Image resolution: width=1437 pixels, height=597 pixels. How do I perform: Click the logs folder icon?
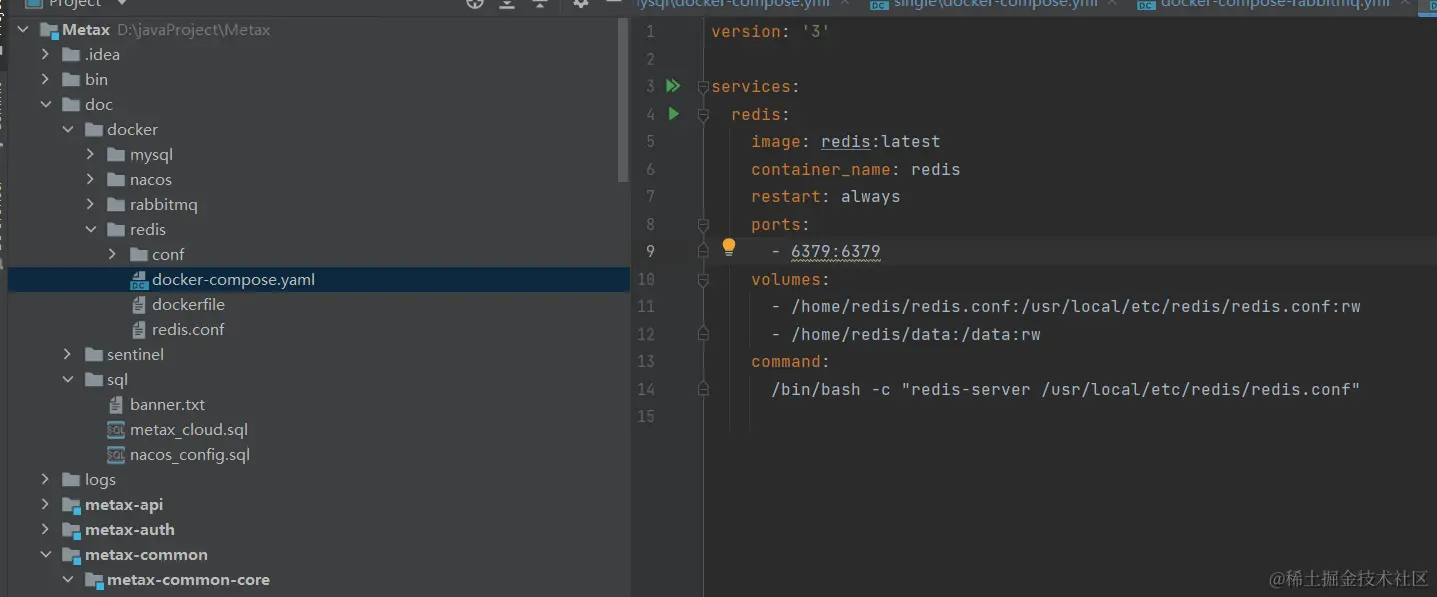coord(71,480)
